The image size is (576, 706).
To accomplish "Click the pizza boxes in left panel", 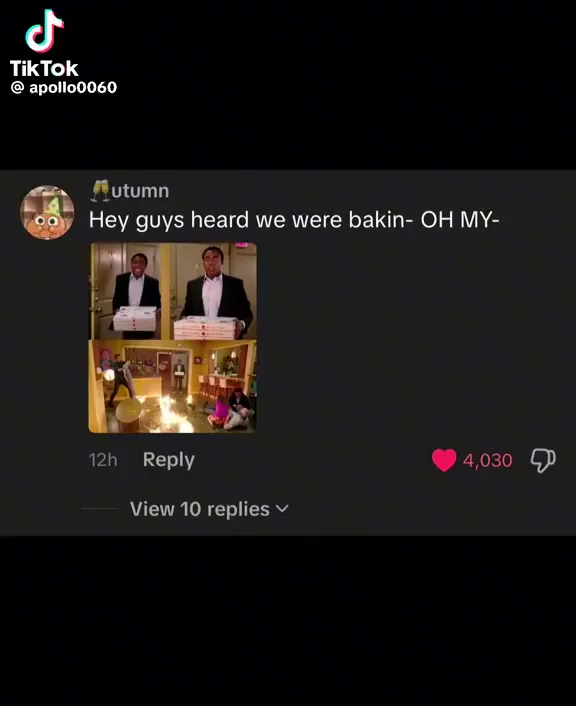I will (x=135, y=318).
